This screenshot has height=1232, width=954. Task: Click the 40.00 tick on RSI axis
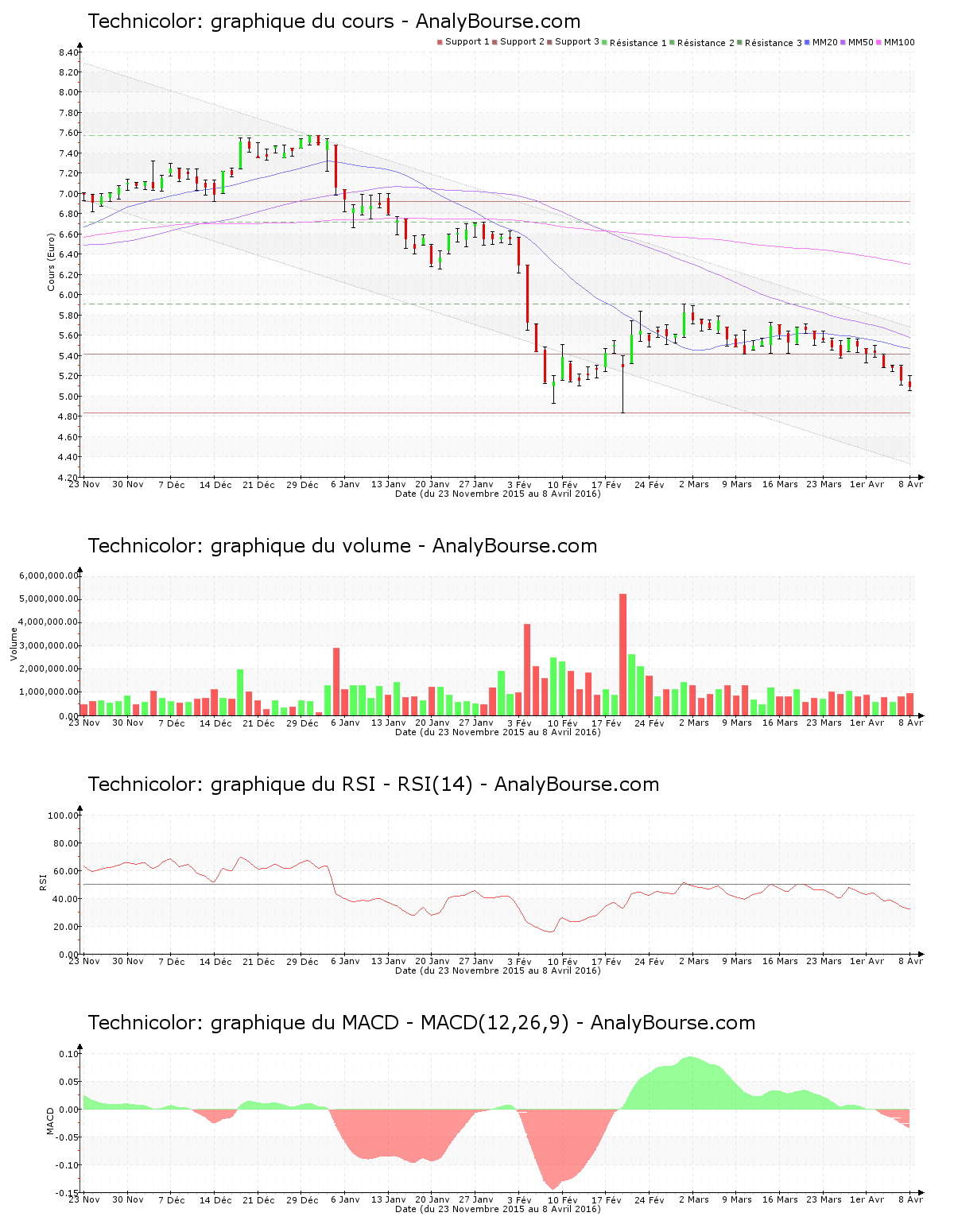[66, 898]
